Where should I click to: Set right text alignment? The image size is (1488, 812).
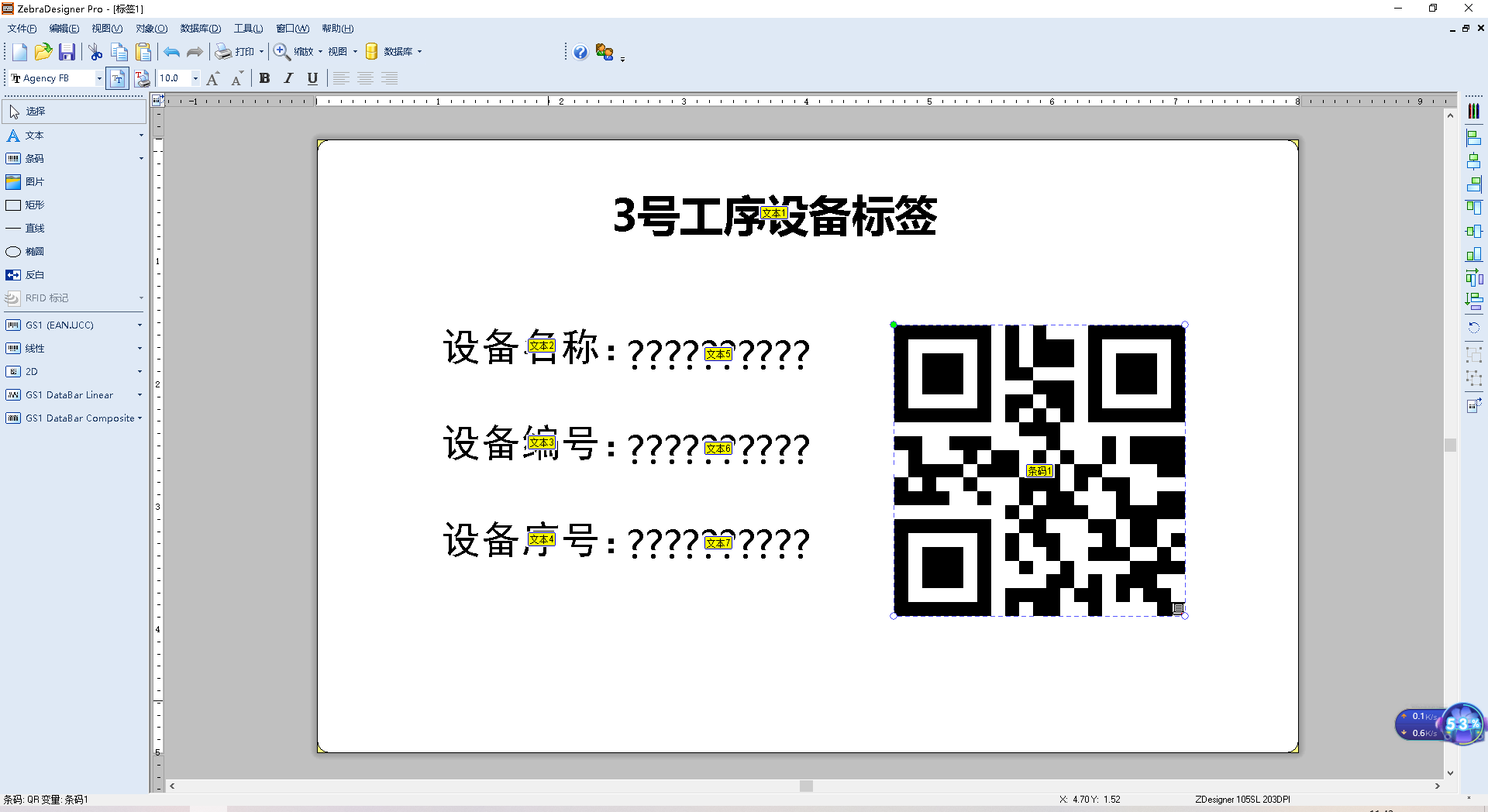[389, 78]
